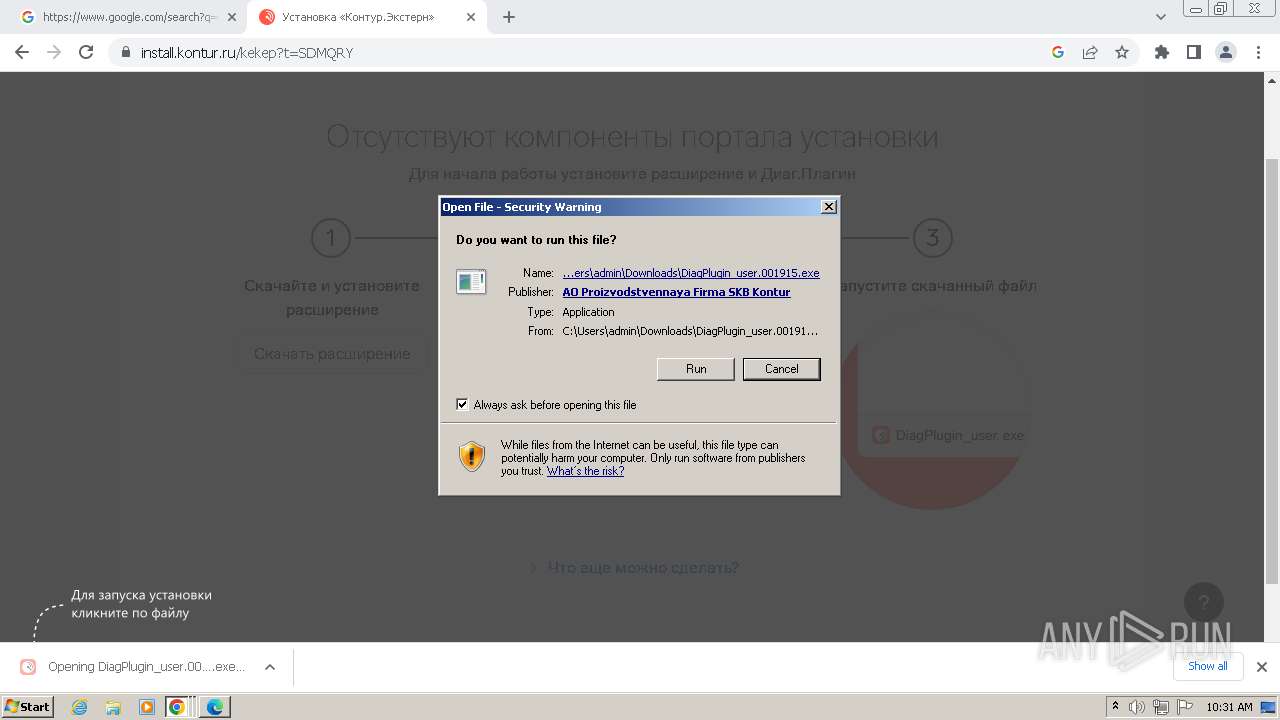
Task: Show hidden tray icons arrow
Action: click(x=1115, y=707)
